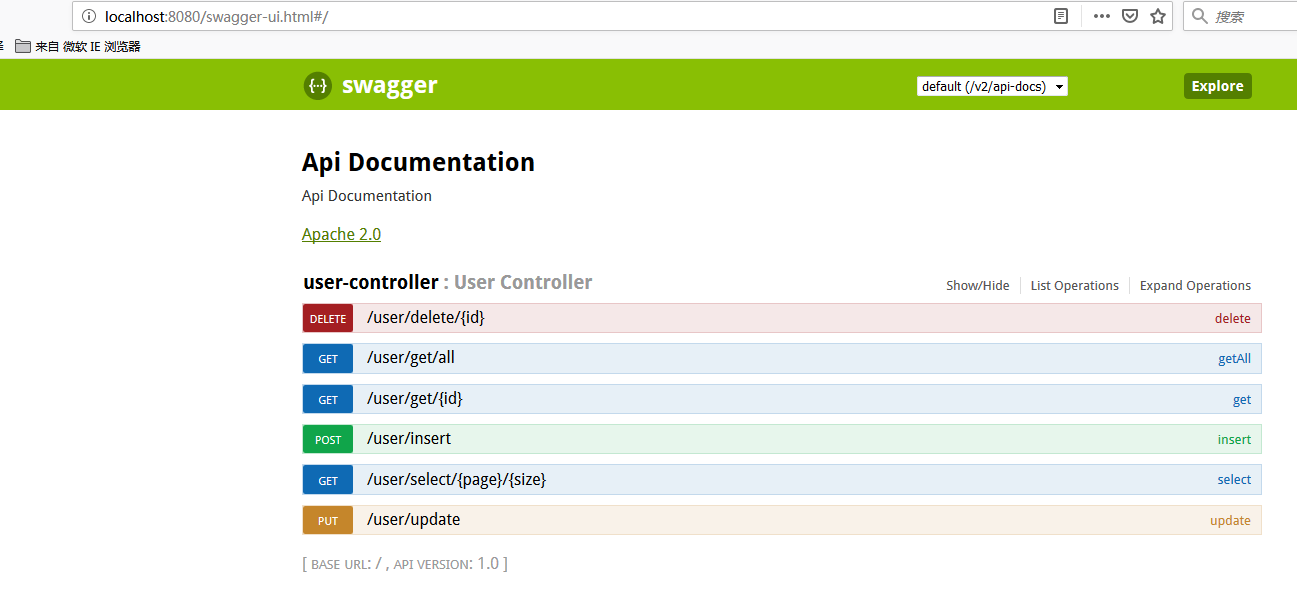Click List Operations link
The width and height of the screenshot is (1297, 607).
coord(1074,285)
